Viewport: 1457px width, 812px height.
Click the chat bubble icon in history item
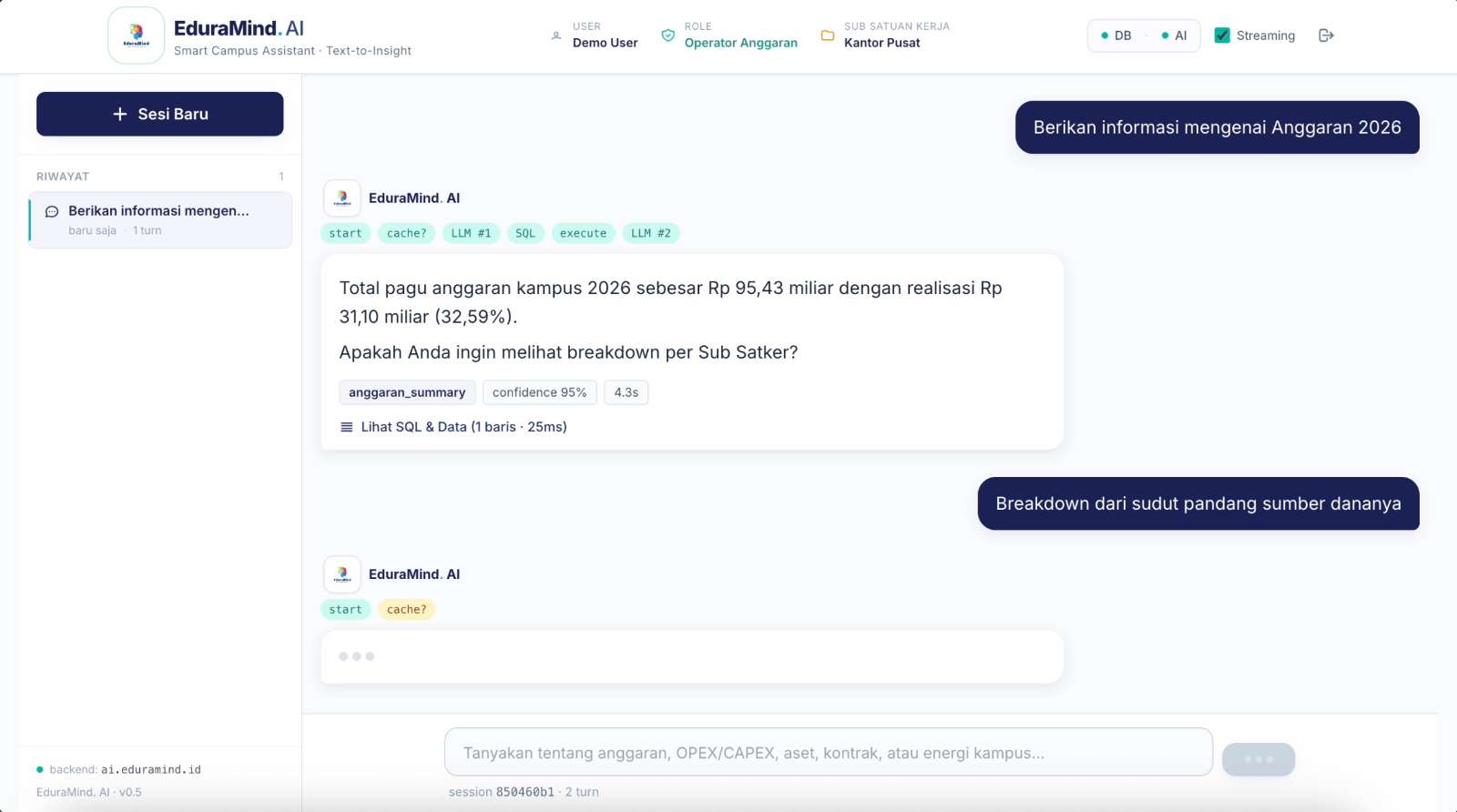tap(52, 211)
